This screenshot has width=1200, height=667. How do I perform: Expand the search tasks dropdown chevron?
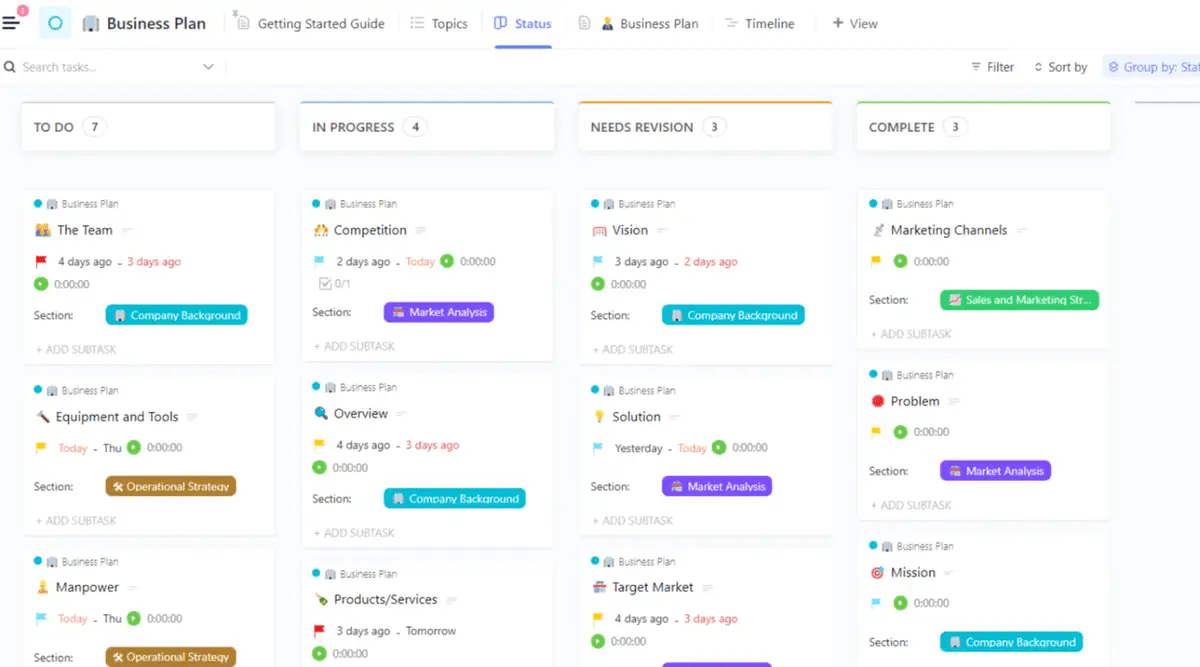tap(208, 67)
